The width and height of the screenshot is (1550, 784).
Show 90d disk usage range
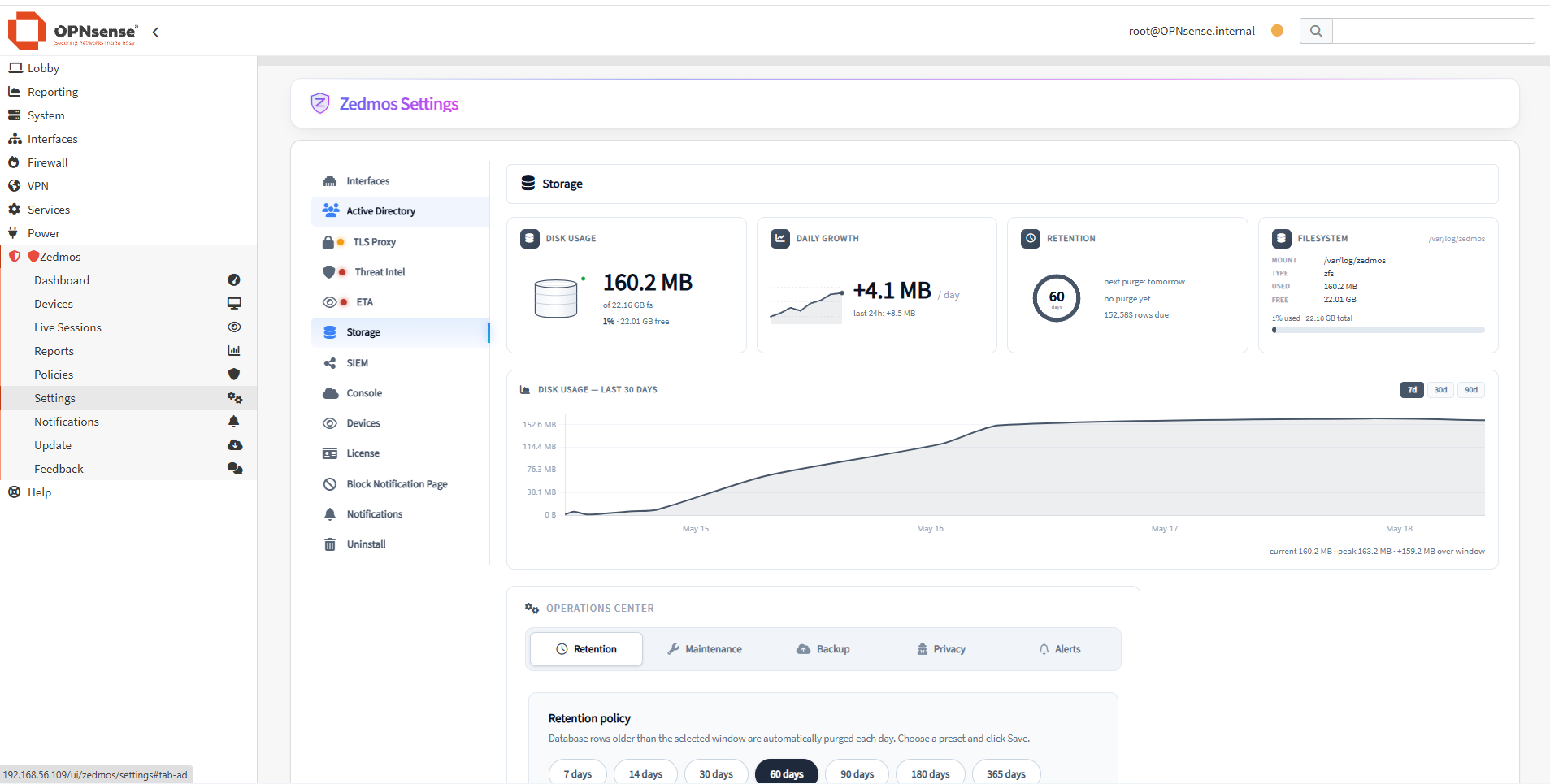1471,390
